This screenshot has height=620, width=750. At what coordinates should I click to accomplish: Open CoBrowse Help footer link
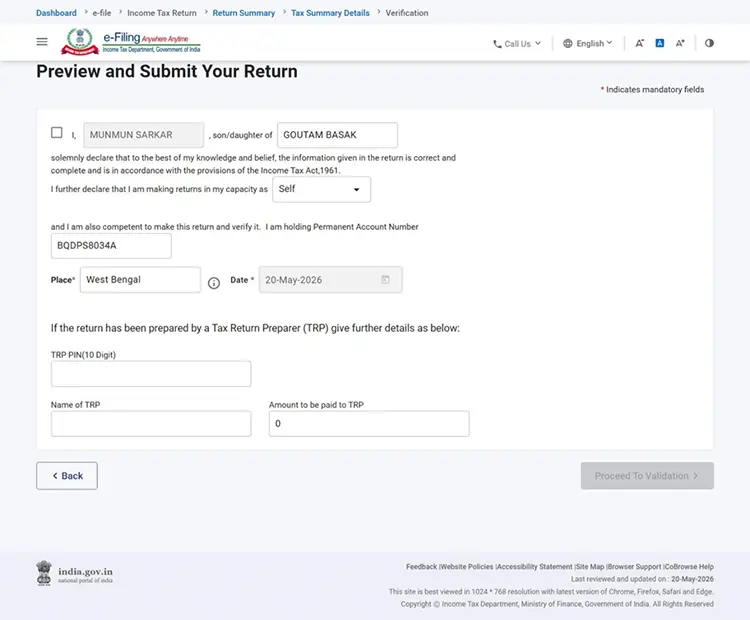689,566
